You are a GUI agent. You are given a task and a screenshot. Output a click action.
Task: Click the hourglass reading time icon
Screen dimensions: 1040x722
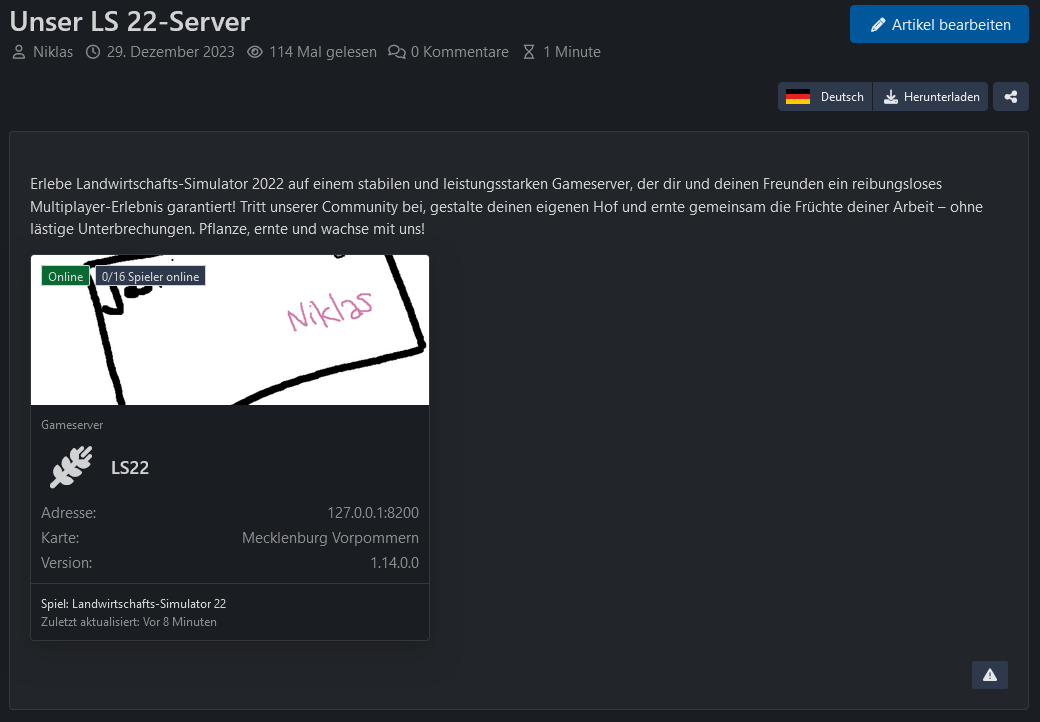pyautogui.click(x=529, y=52)
